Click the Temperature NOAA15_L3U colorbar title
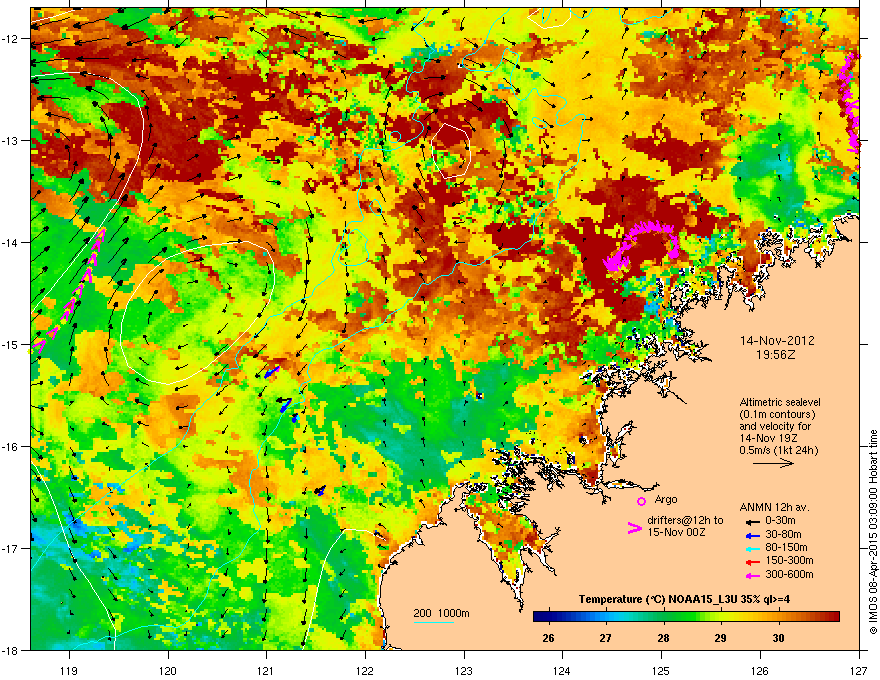 point(684,599)
